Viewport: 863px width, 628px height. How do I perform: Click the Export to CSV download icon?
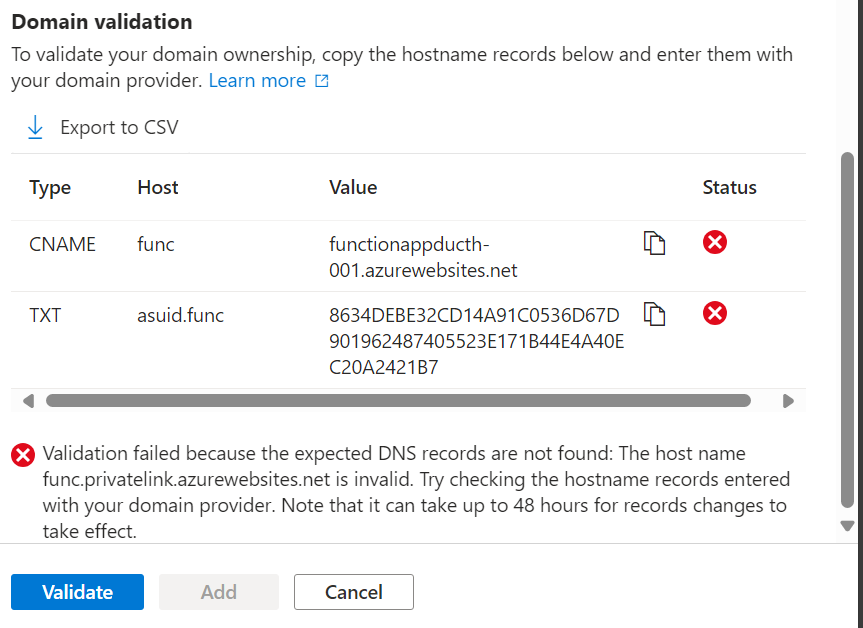[x=35, y=127]
